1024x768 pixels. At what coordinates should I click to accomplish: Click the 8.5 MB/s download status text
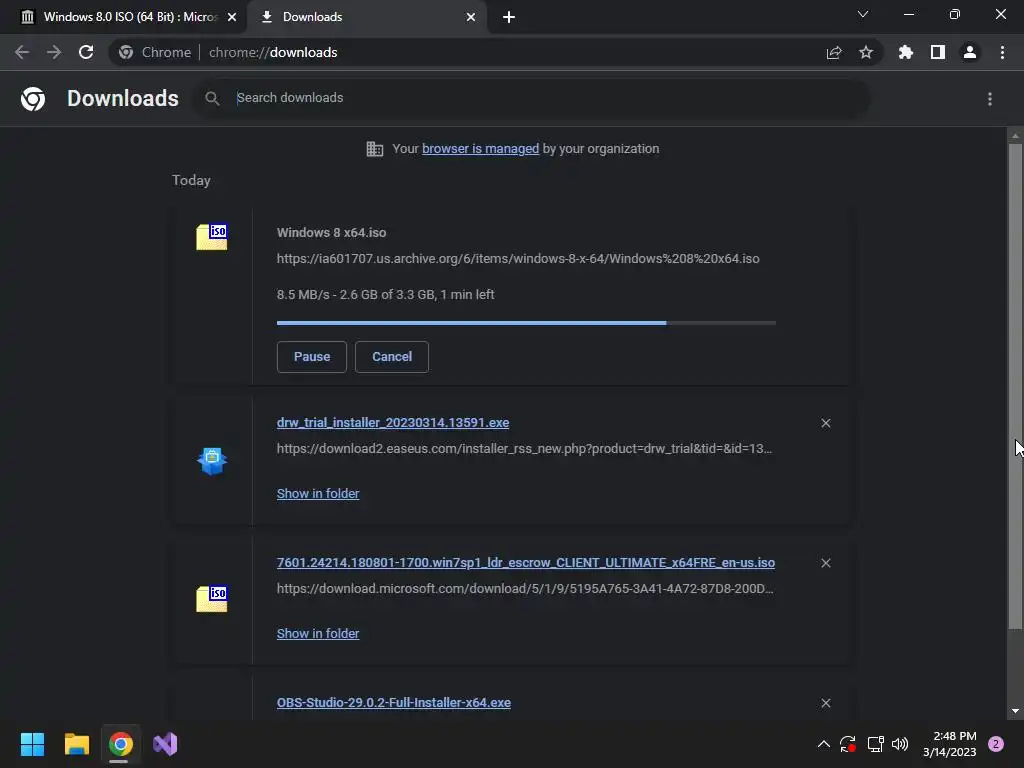coord(385,295)
